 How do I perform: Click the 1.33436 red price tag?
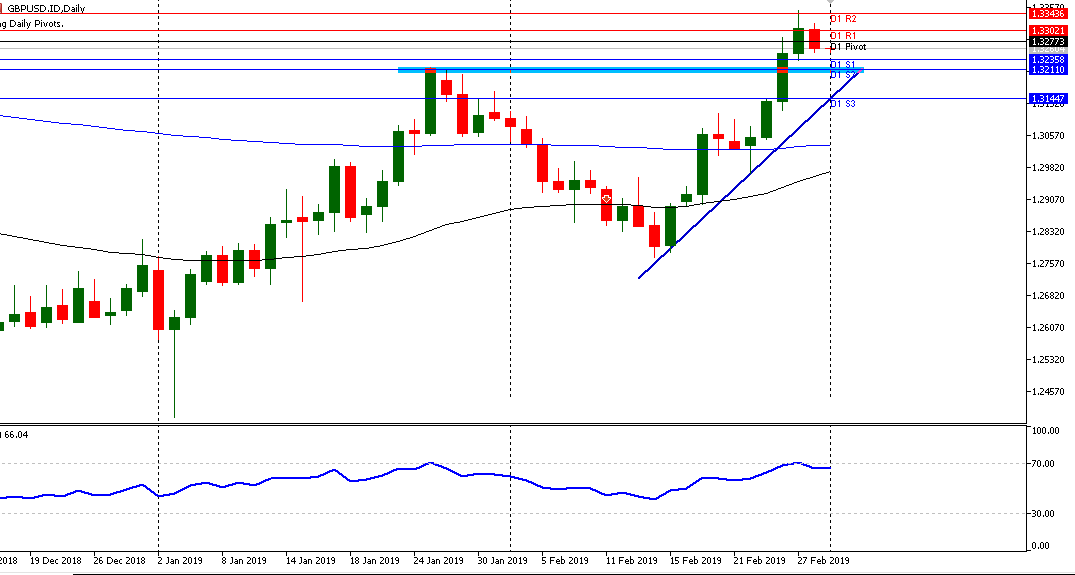point(1048,14)
